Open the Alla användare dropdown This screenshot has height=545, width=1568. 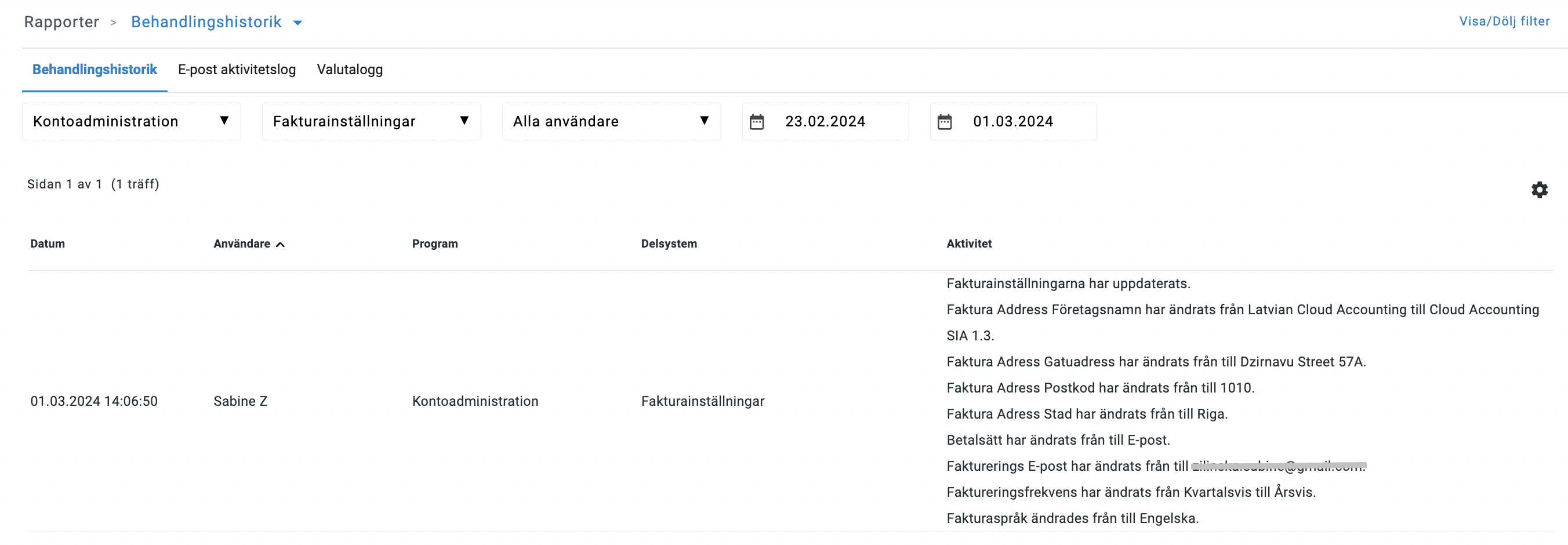[x=611, y=122]
